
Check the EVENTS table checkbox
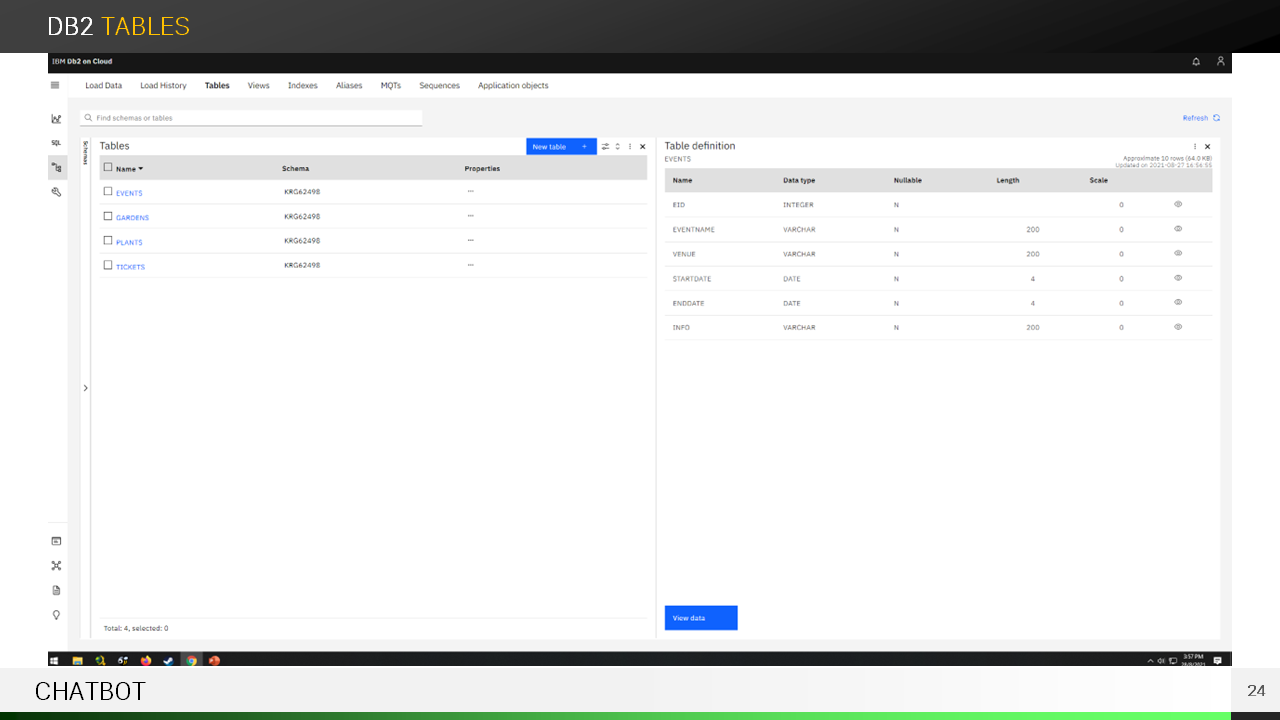(108, 191)
